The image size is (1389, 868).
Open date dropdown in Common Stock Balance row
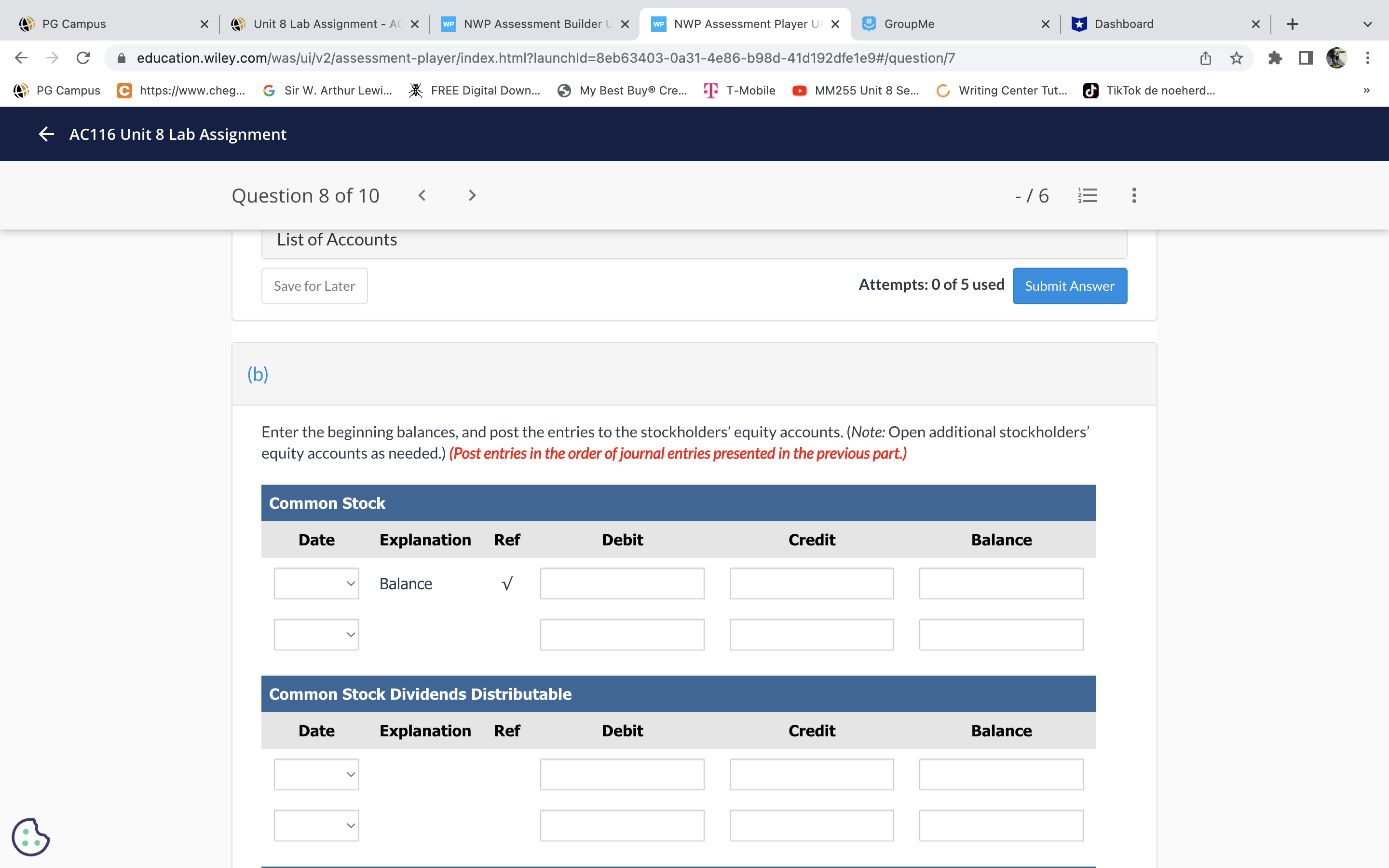(x=316, y=583)
